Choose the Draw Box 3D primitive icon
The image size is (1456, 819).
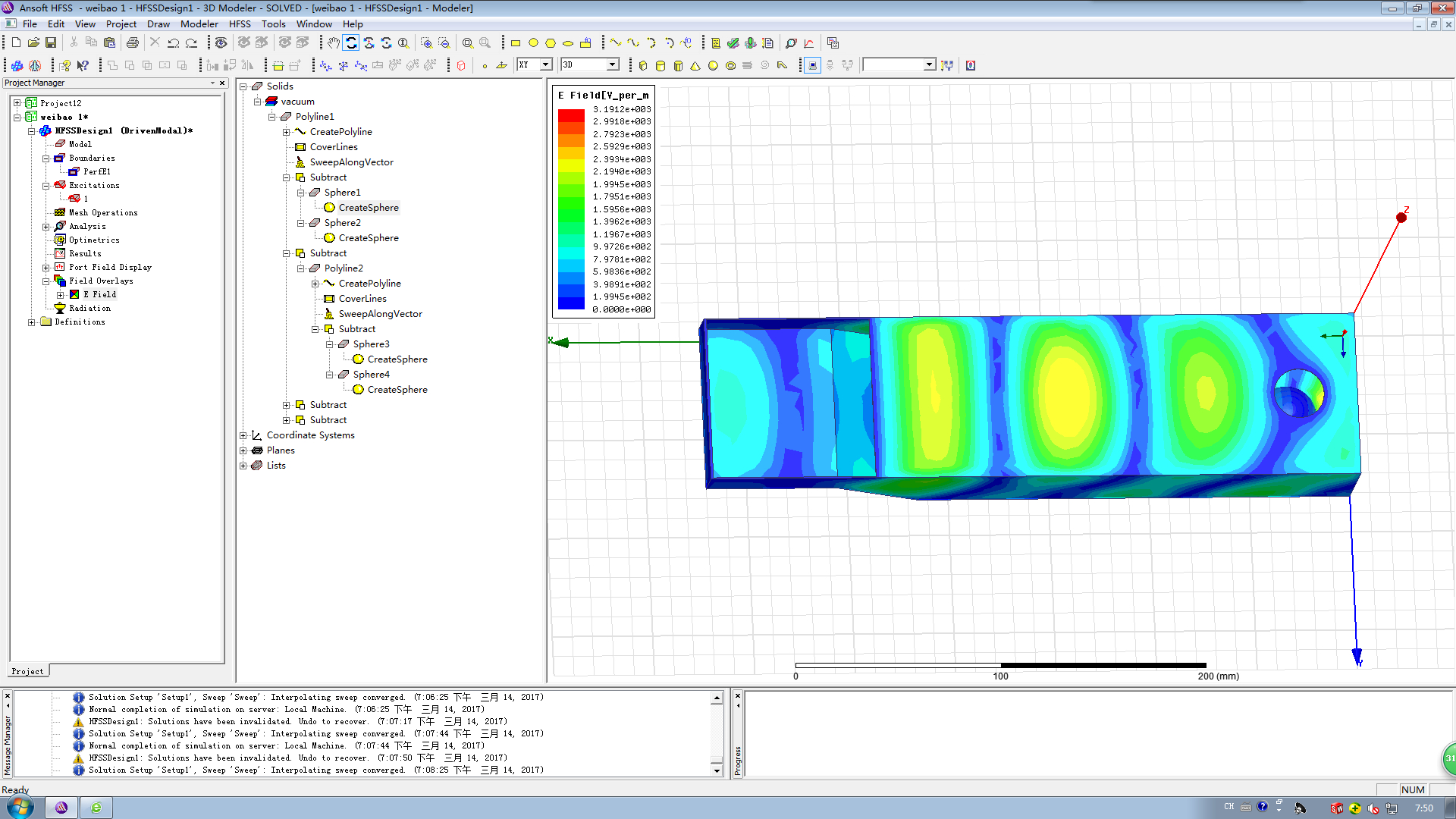pyautogui.click(x=643, y=65)
